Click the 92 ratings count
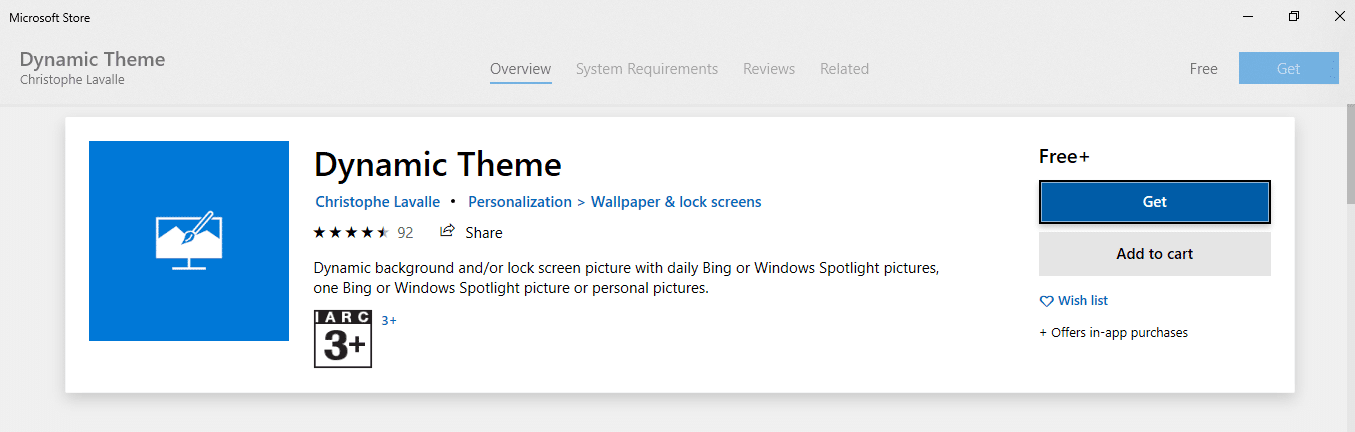 (x=405, y=232)
